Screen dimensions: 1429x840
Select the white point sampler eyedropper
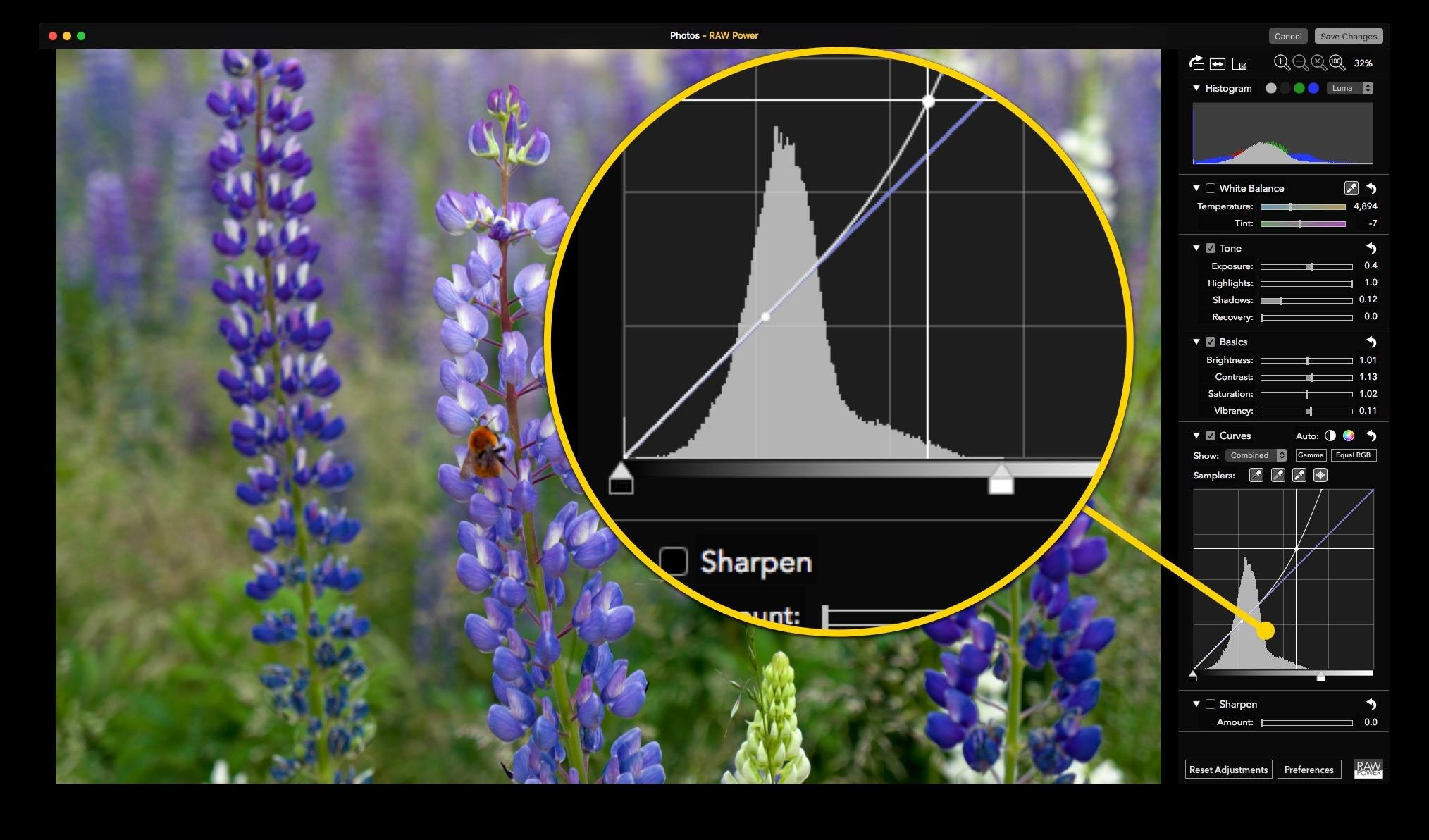[1299, 475]
